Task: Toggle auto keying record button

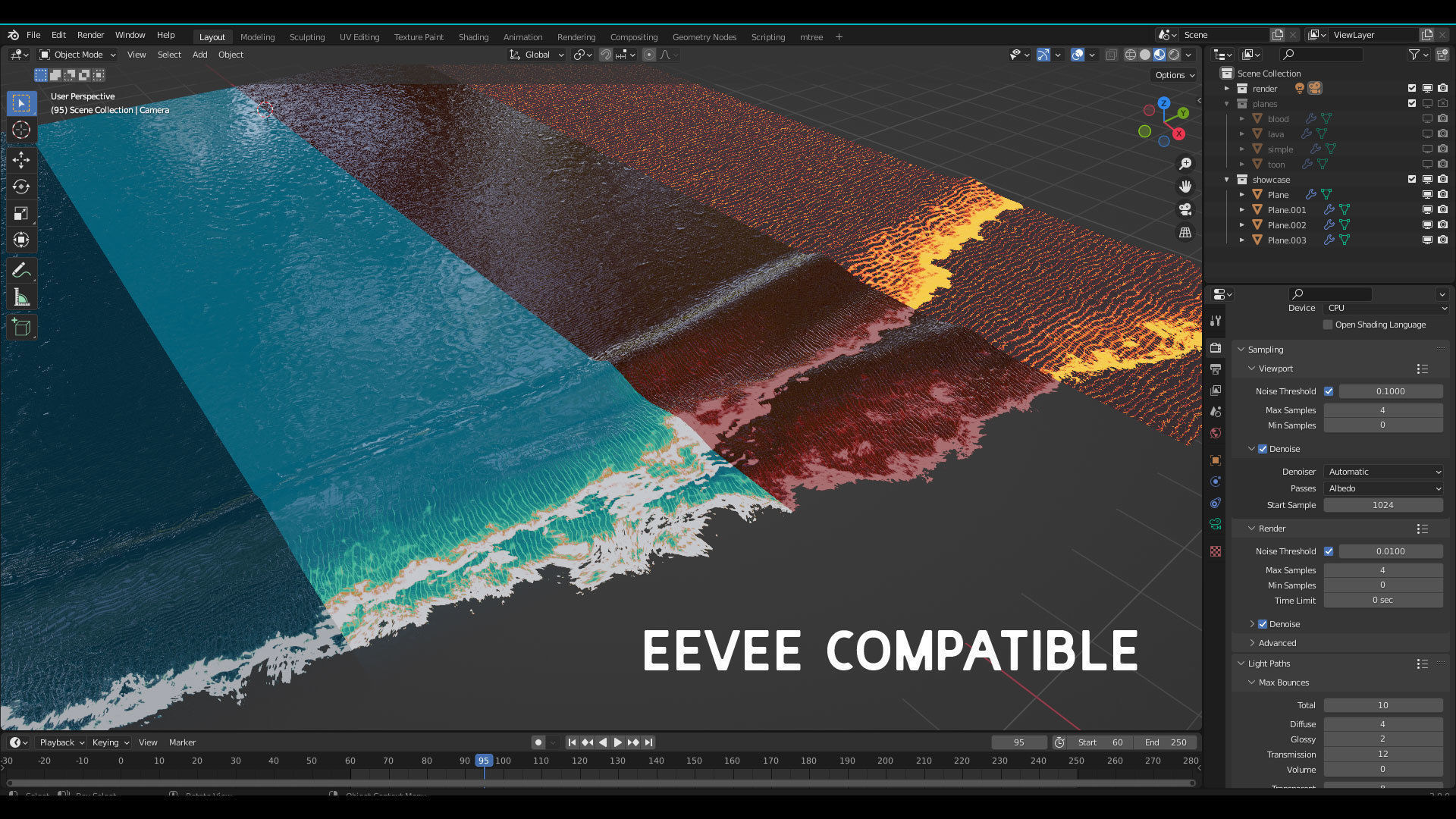Action: 538,742
